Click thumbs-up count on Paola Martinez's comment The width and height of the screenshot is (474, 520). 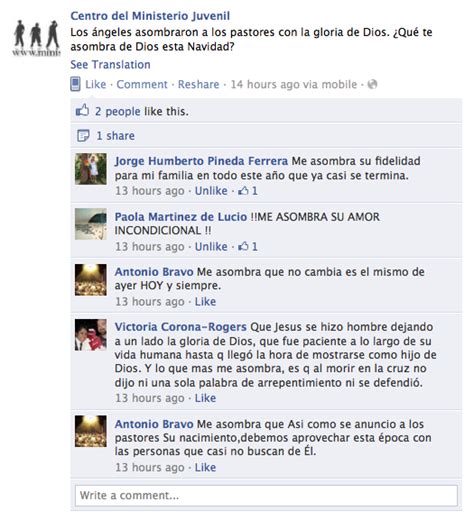[x=248, y=247]
